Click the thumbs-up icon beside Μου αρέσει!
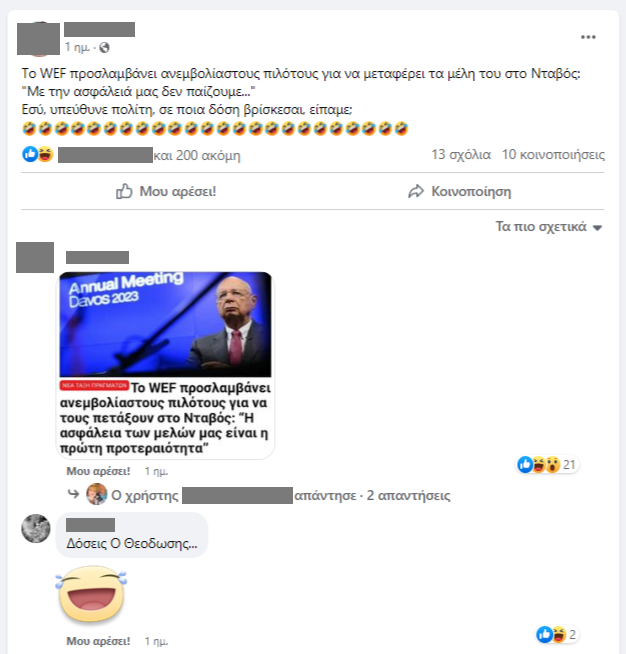Screen dimensions: 626x654 click(x=124, y=191)
